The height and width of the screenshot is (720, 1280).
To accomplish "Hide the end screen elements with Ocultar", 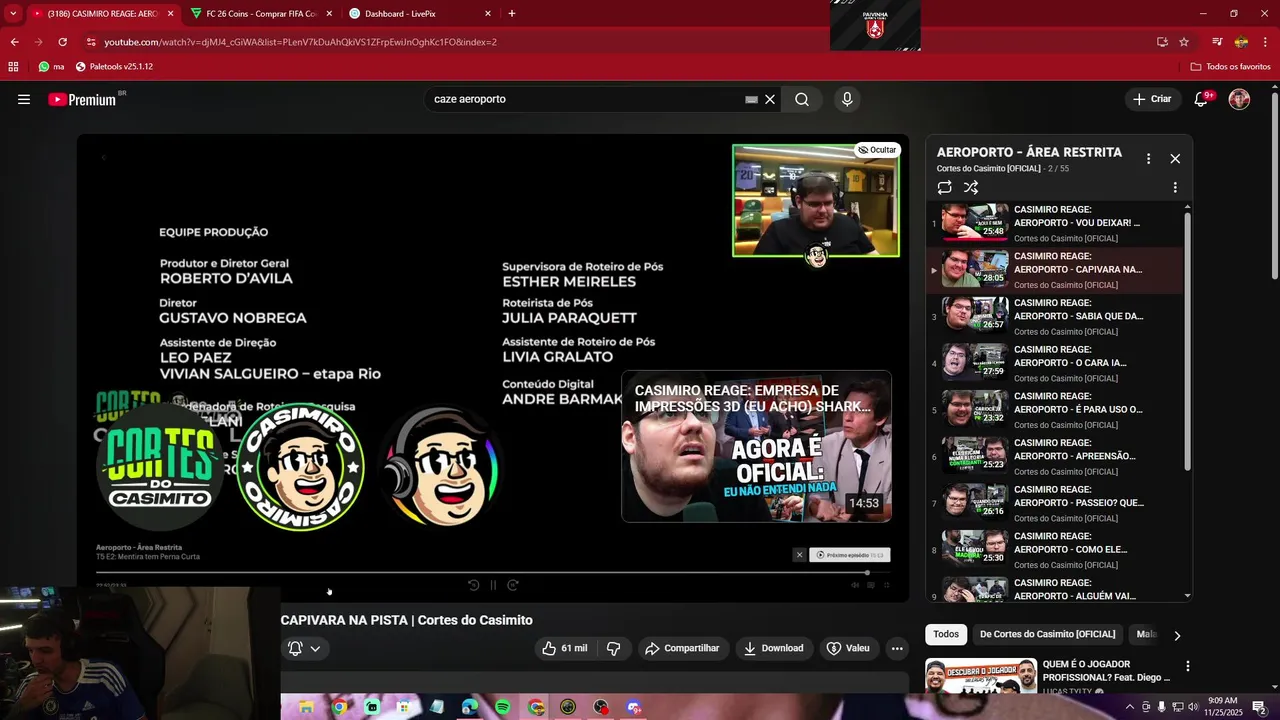I will pyautogui.click(x=877, y=150).
